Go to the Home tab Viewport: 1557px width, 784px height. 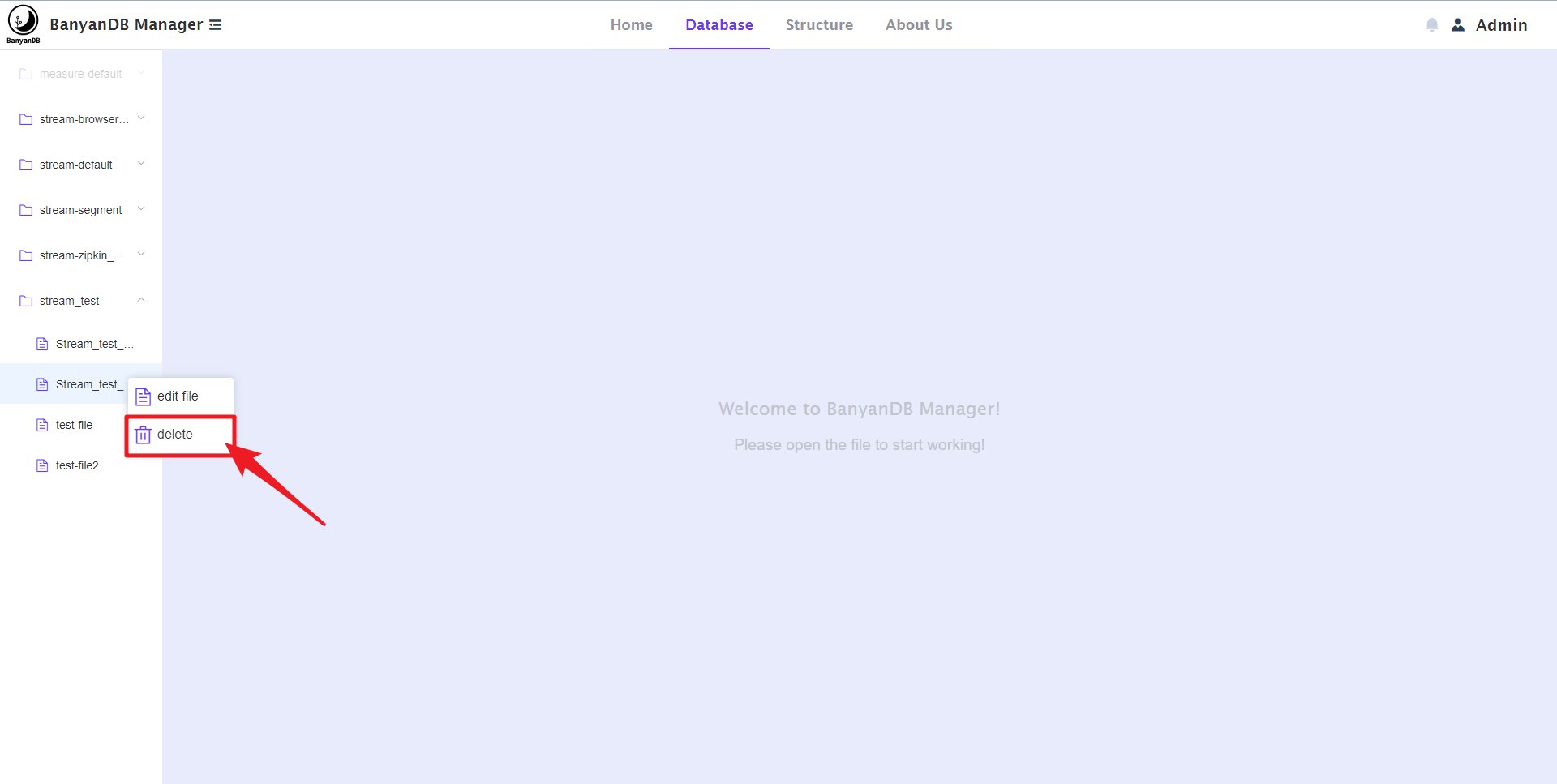(632, 25)
